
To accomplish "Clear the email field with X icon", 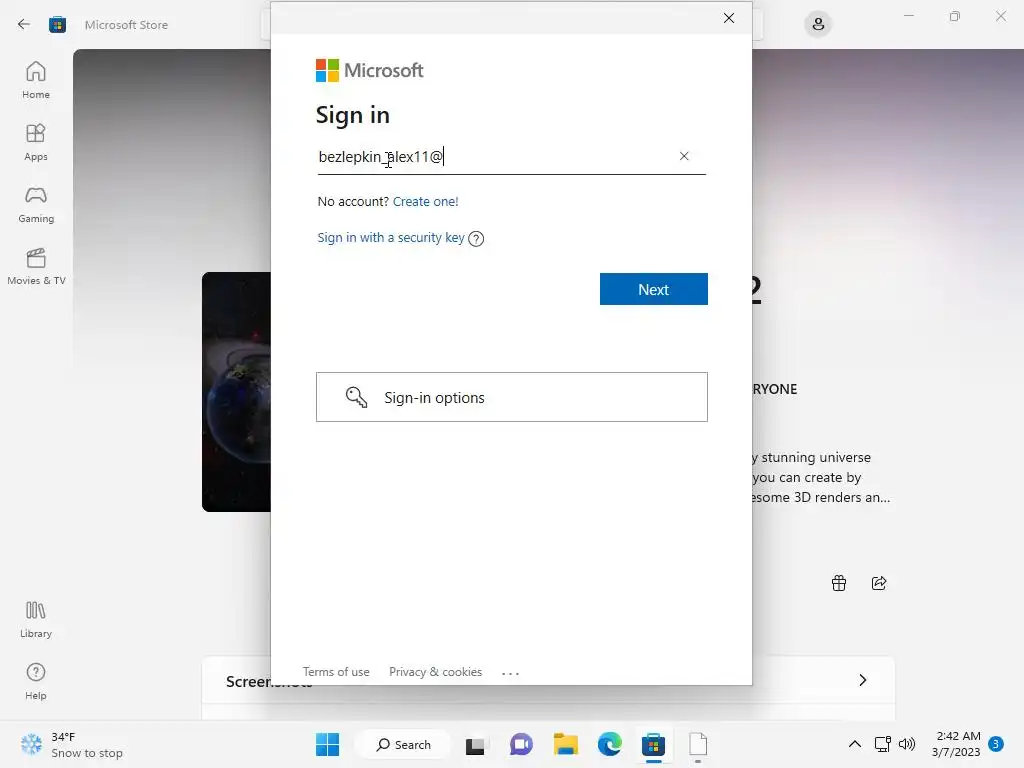I will (684, 156).
